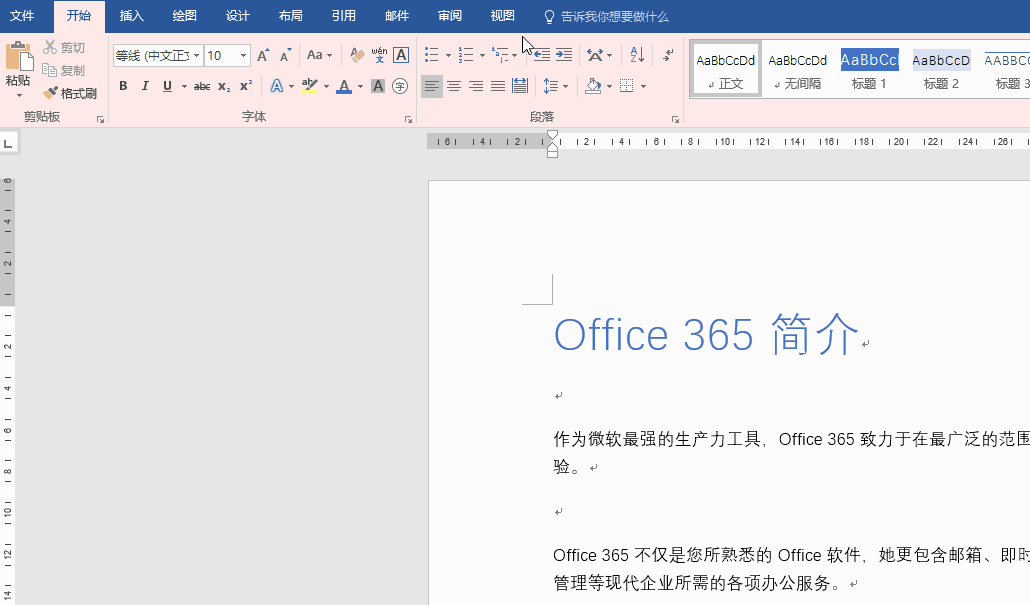Click the paragraph shading bucket icon

pyautogui.click(x=593, y=86)
